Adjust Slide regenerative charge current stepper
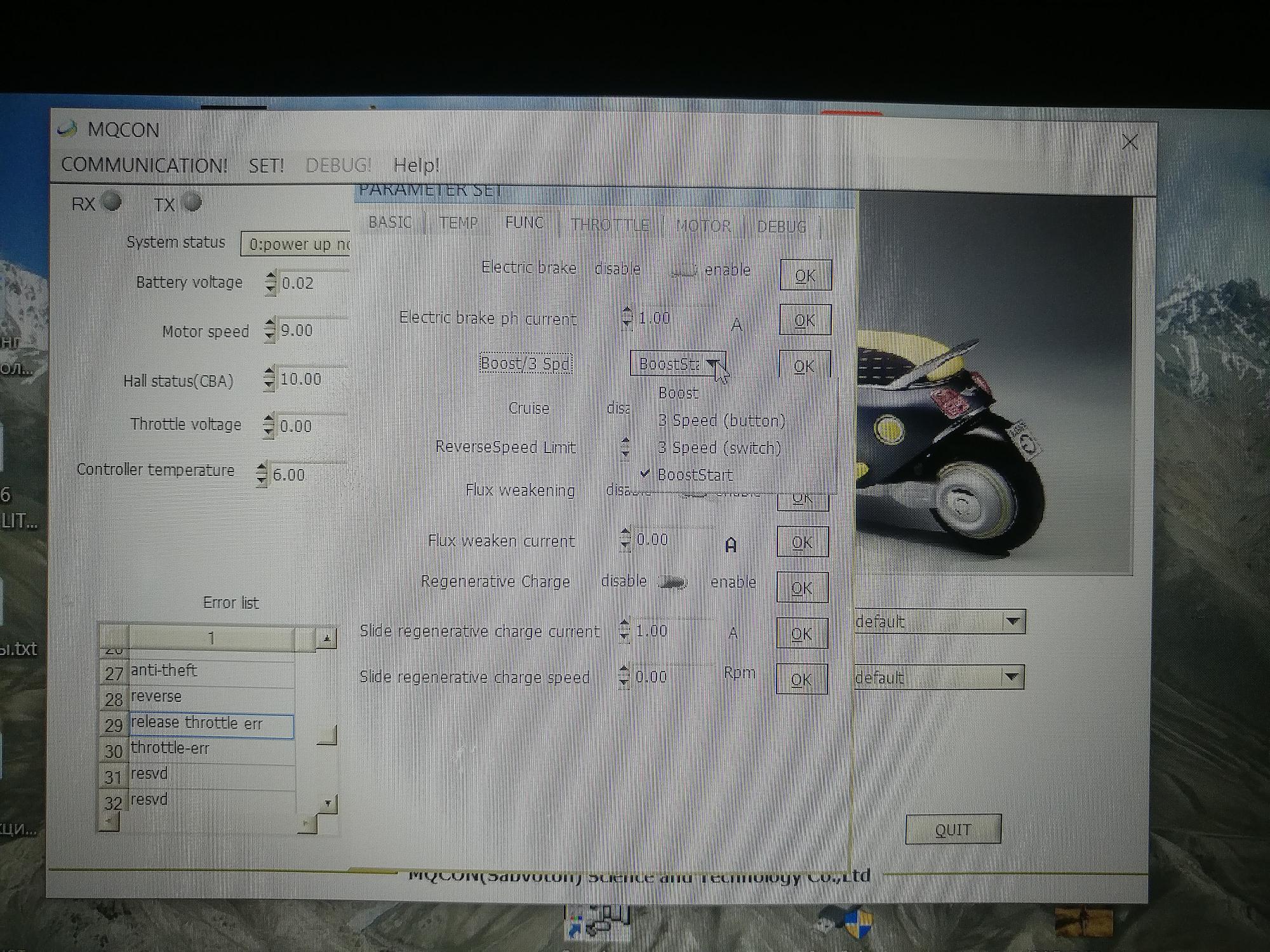The image size is (1270, 952). tap(625, 631)
